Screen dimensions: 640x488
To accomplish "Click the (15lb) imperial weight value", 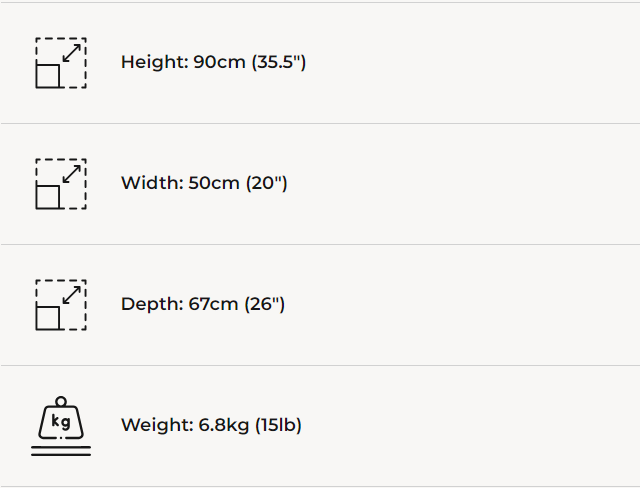I will (278, 425).
